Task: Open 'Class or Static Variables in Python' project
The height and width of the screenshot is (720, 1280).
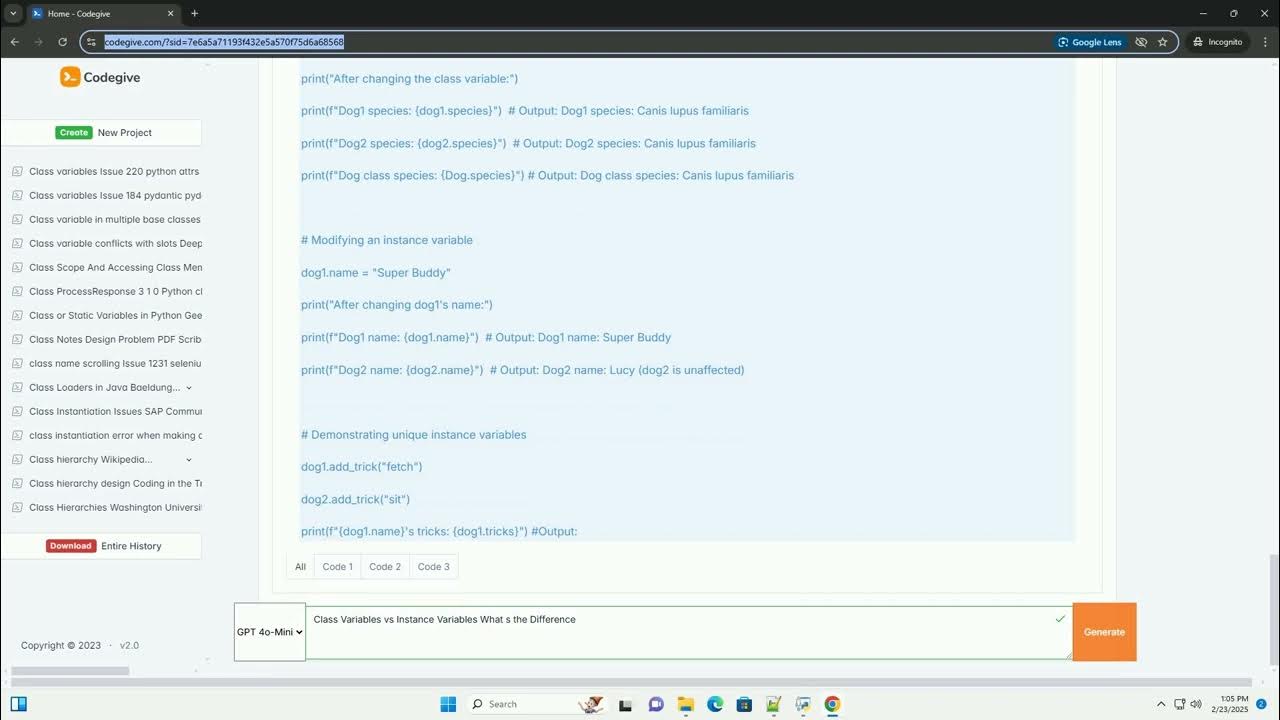Action: point(115,315)
